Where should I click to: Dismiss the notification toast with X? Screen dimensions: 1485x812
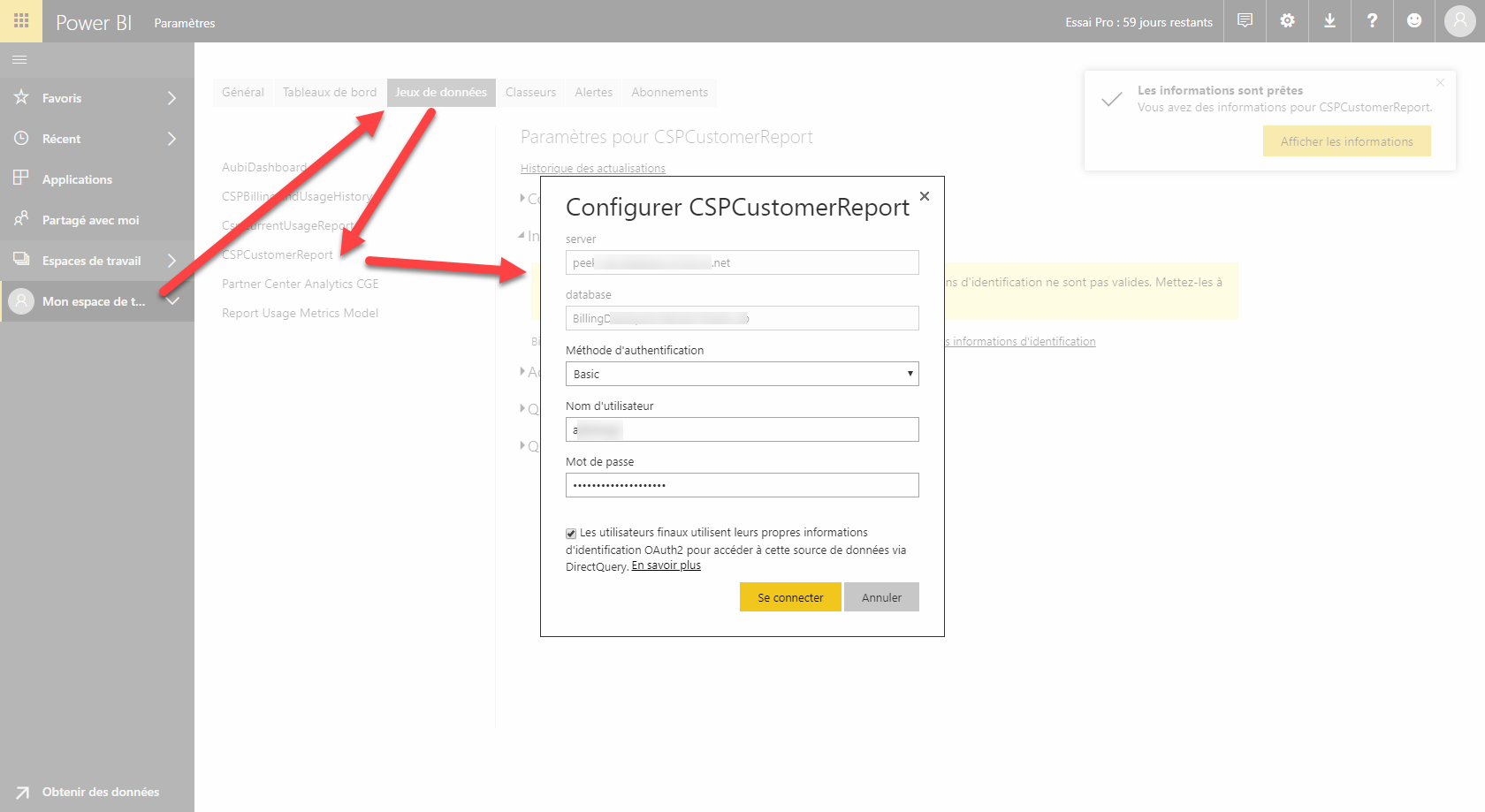point(1440,82)
